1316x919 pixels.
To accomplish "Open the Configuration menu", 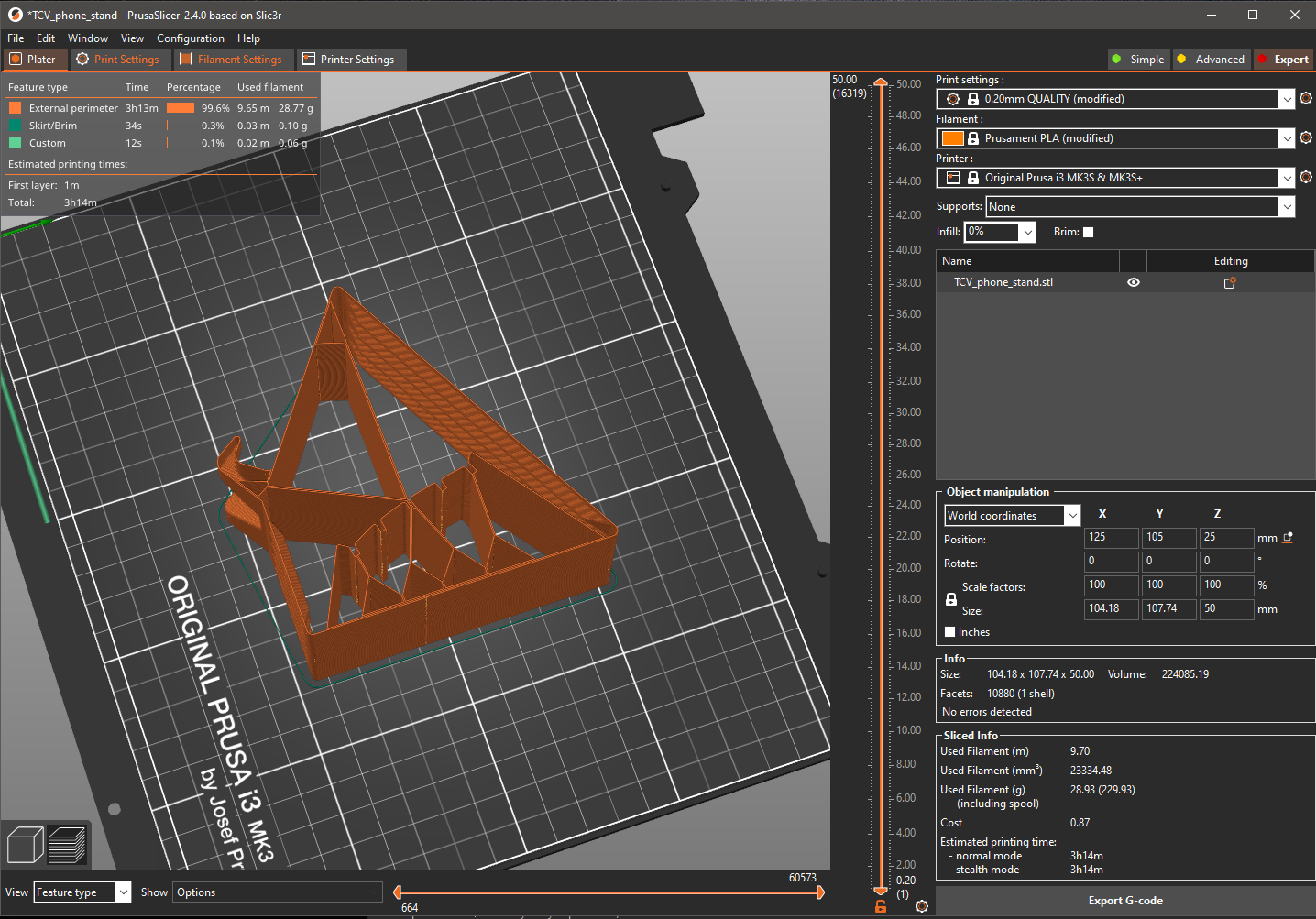I will (191, 38).
